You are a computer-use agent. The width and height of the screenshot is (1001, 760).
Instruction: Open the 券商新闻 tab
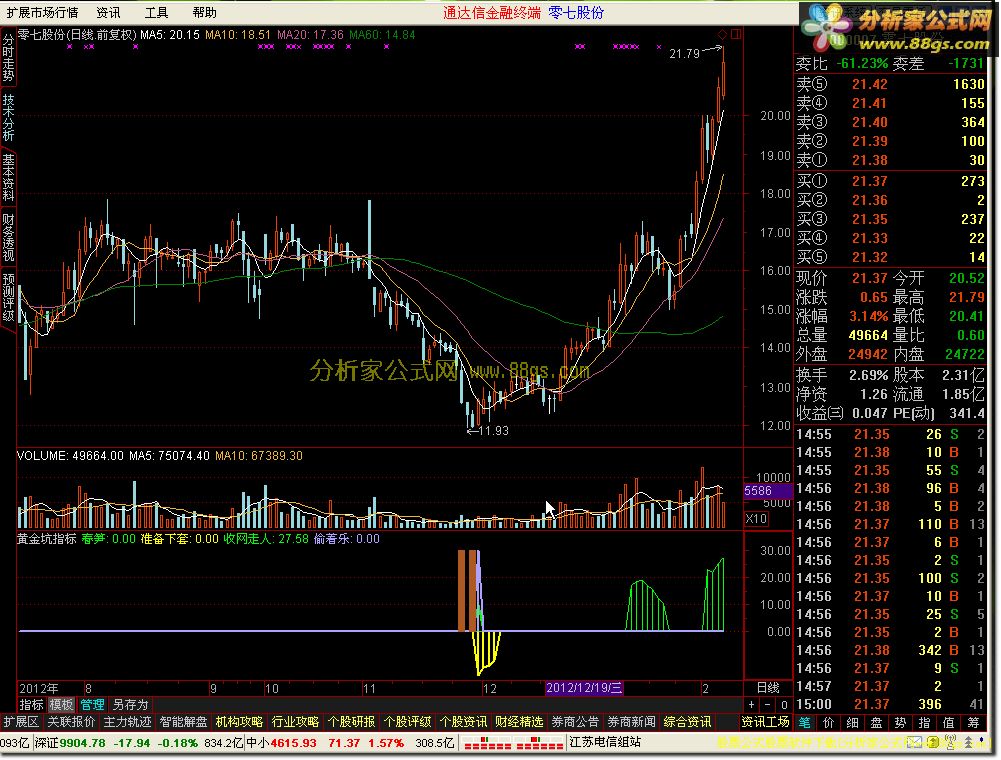point(631,722)
